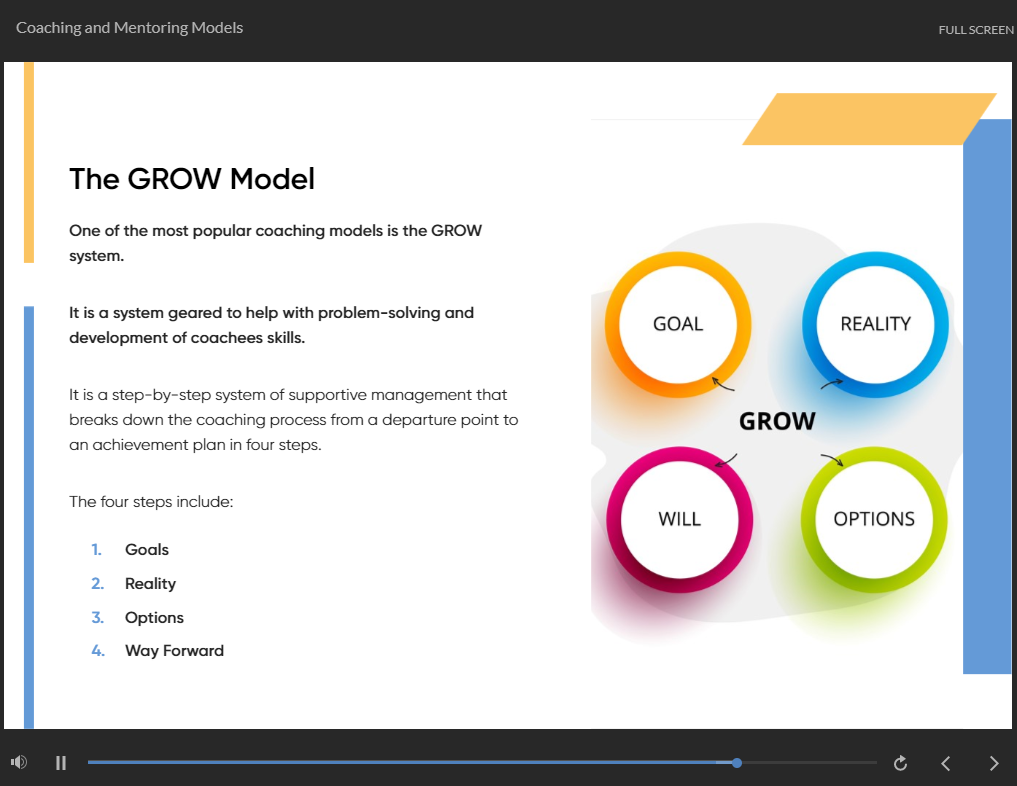The image size is (1017, 786).
Task: Click the paragraph starting "It is a step-by-step"
Action: 293,420
